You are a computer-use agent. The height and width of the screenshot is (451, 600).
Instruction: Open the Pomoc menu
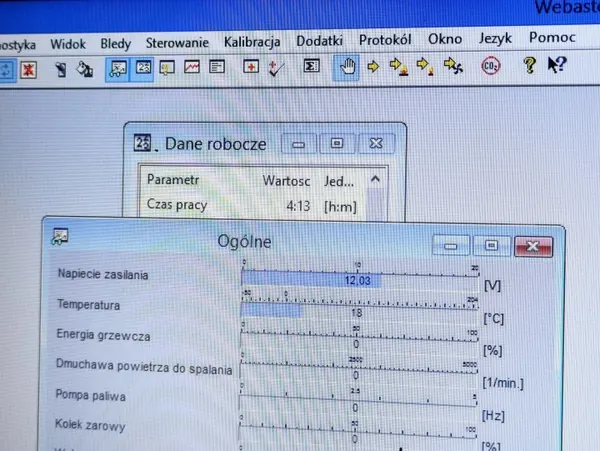[x=552, y=37]
